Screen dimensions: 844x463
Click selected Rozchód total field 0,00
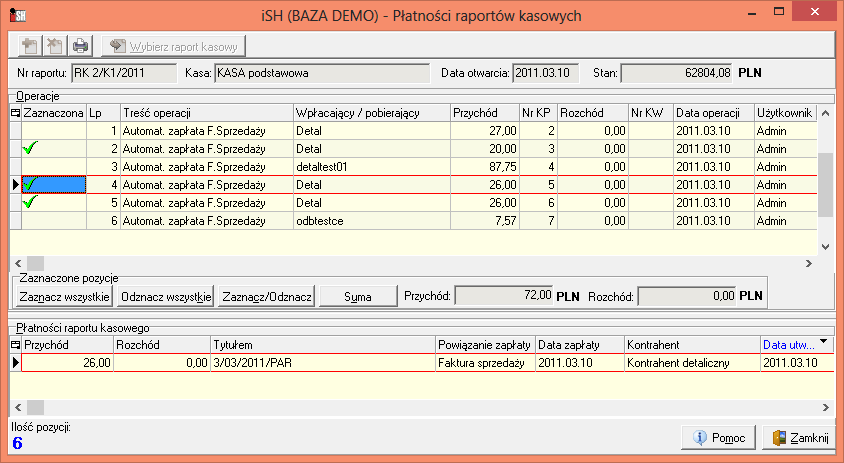click(x=687, y=296)
